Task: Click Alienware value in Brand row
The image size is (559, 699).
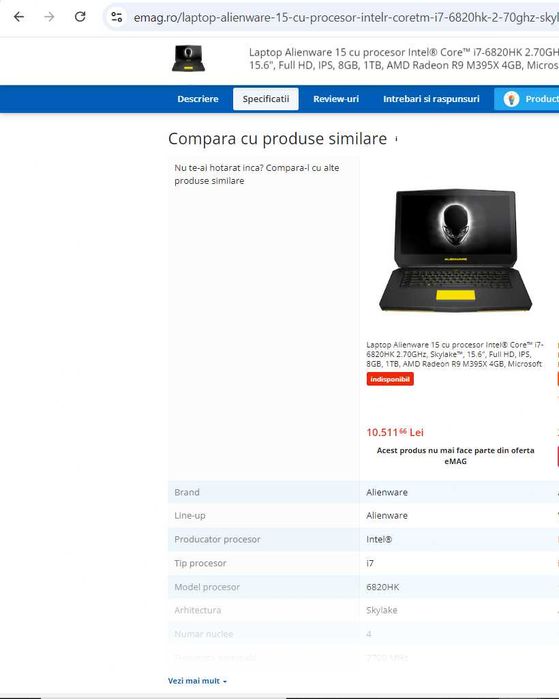Action: tap(387, 492)
